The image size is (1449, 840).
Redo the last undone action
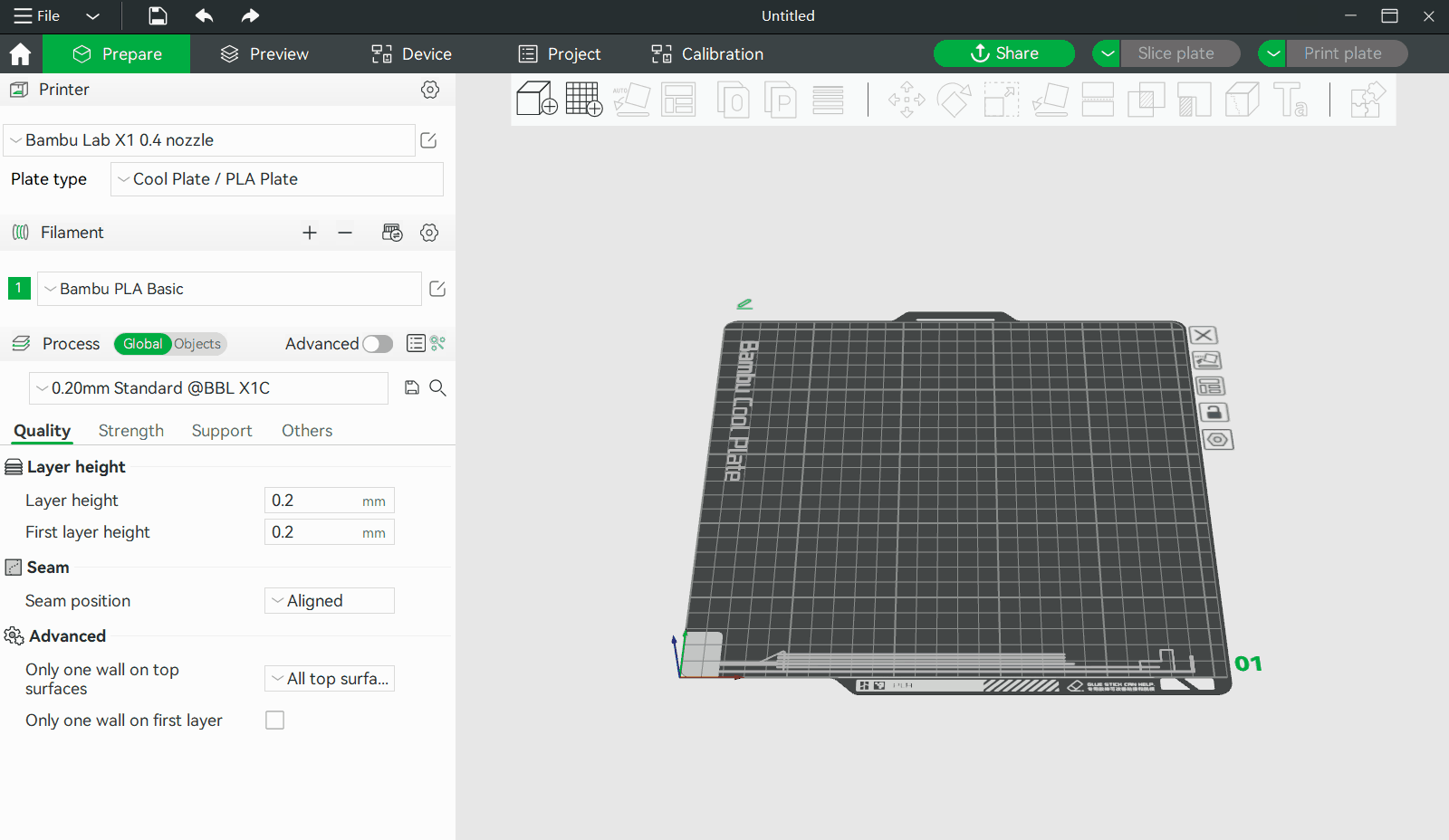tap(251, 15)
